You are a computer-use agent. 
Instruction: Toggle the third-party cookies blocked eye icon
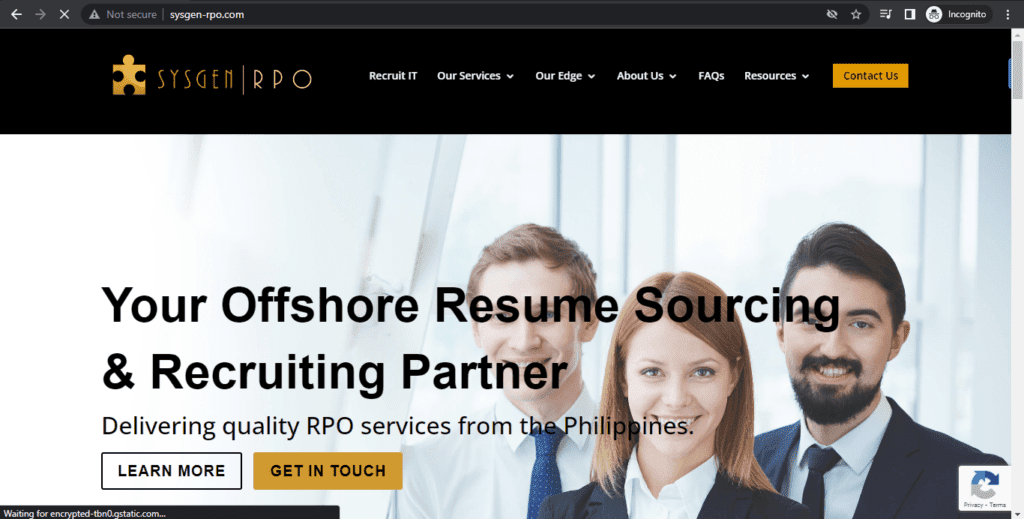pyautogui.click(x=831, y=14)
